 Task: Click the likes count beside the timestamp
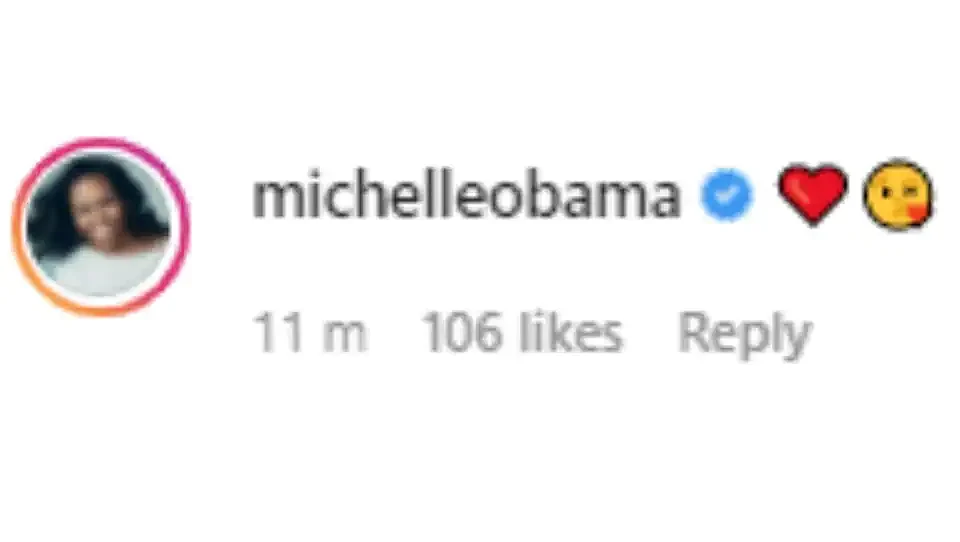click(x=522, y=333)
